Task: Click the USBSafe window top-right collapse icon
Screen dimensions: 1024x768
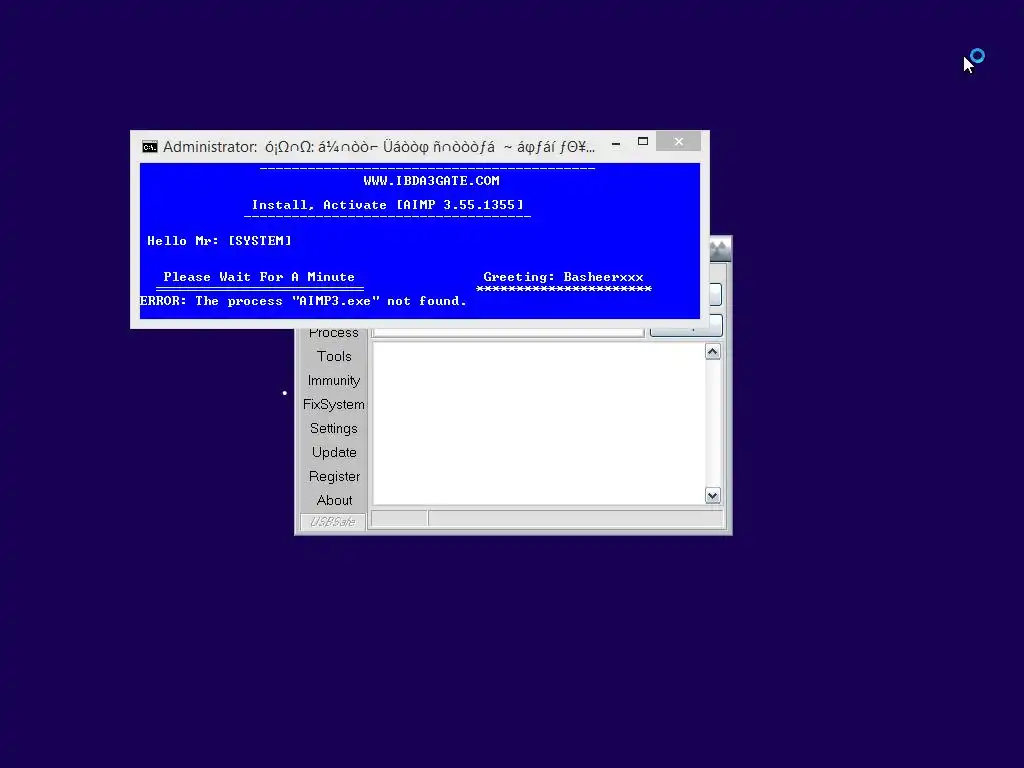Action: click(x=720, y=249)
